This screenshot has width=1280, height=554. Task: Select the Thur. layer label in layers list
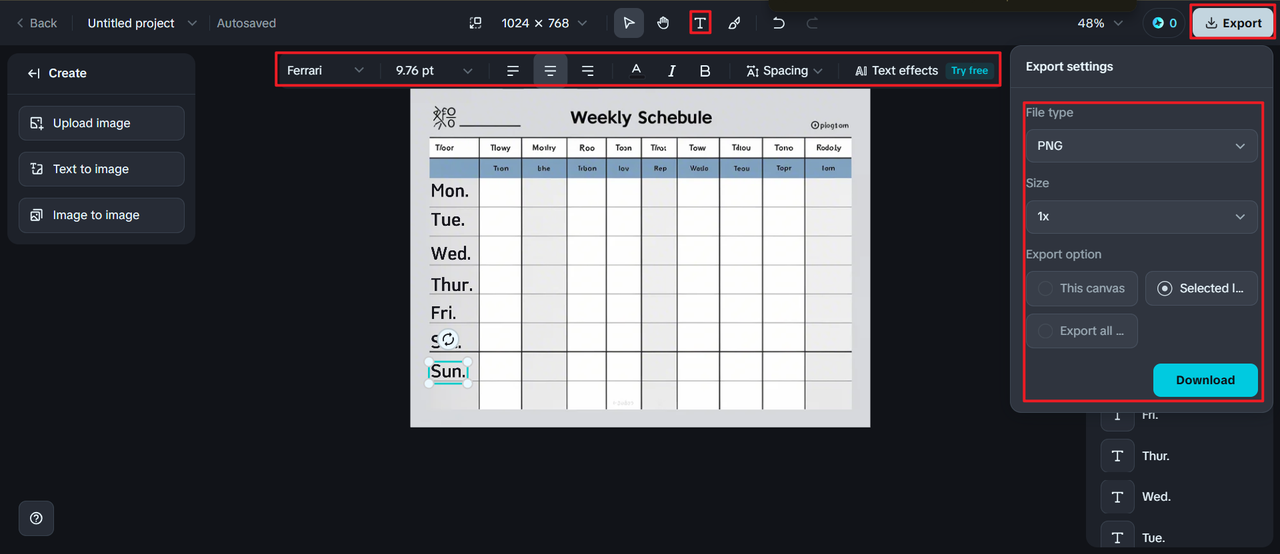1156,456
